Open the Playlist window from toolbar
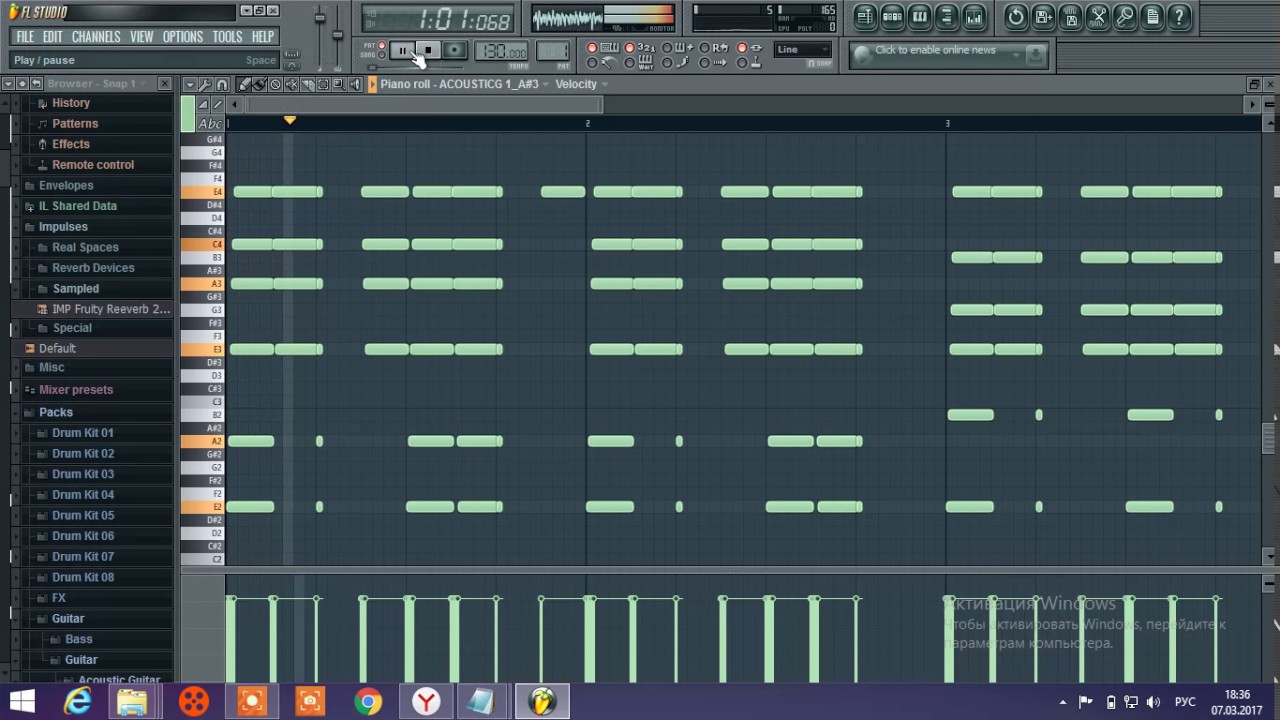1280x720 pixels. pyautogui.click(x=865, y=17)
